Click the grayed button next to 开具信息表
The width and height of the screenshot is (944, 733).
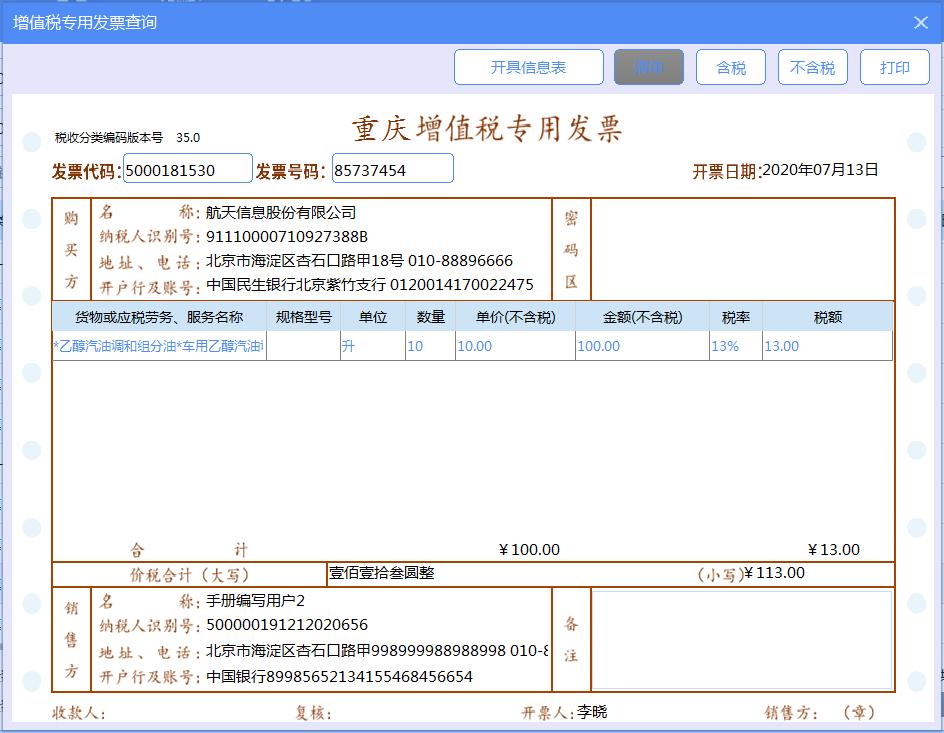pos(648,67)
